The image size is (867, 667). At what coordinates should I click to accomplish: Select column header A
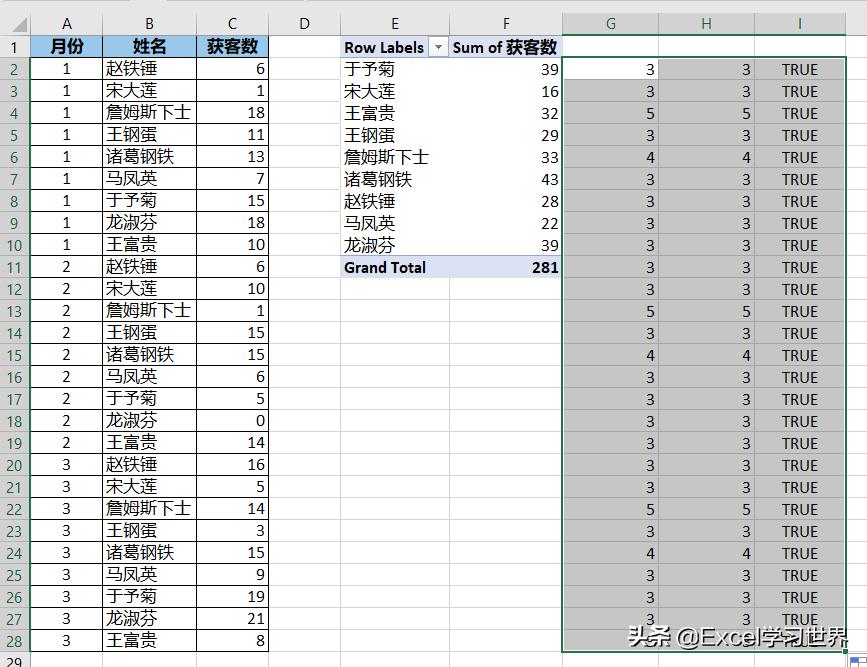tap(67, 22)
